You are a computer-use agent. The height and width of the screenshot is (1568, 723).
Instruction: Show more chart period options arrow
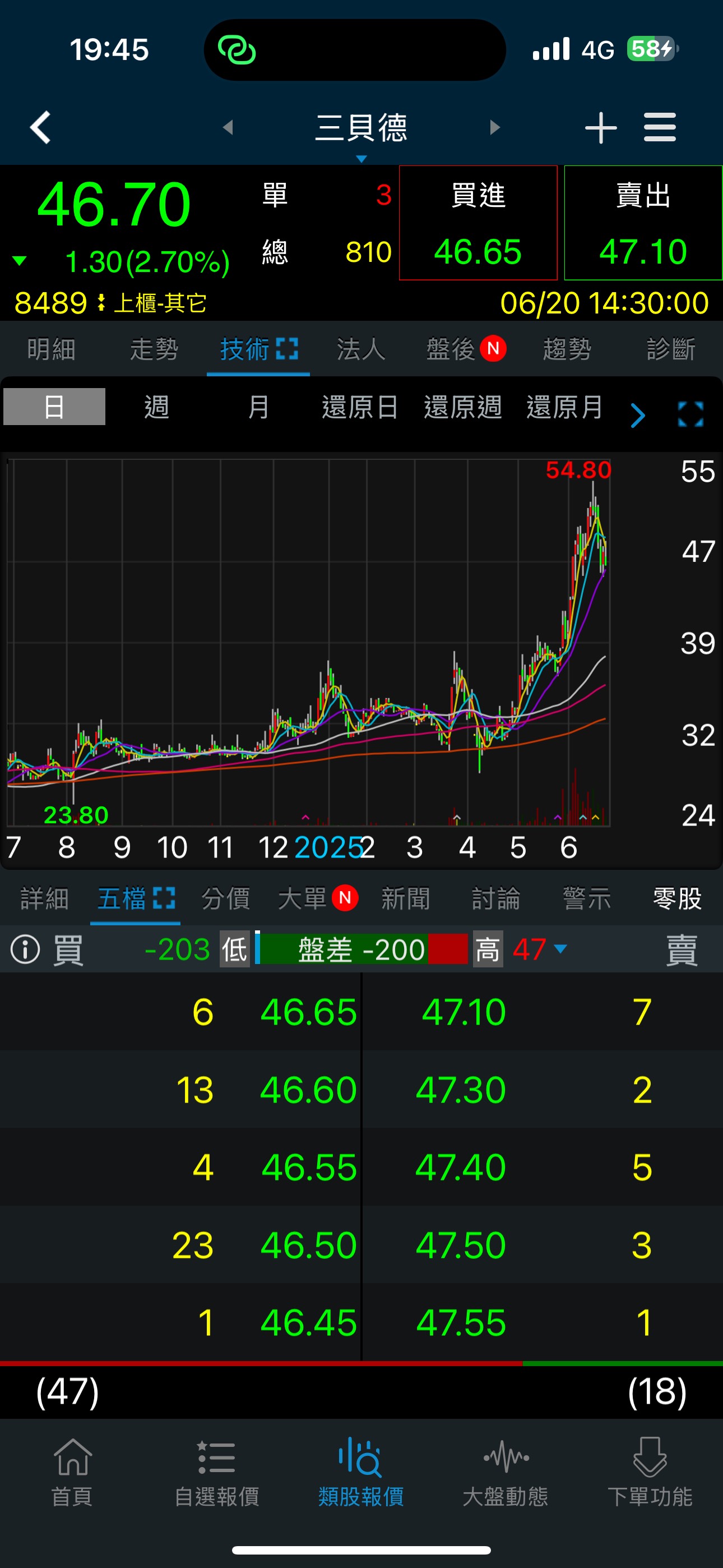pyautogui.click(x=637, y=416)
